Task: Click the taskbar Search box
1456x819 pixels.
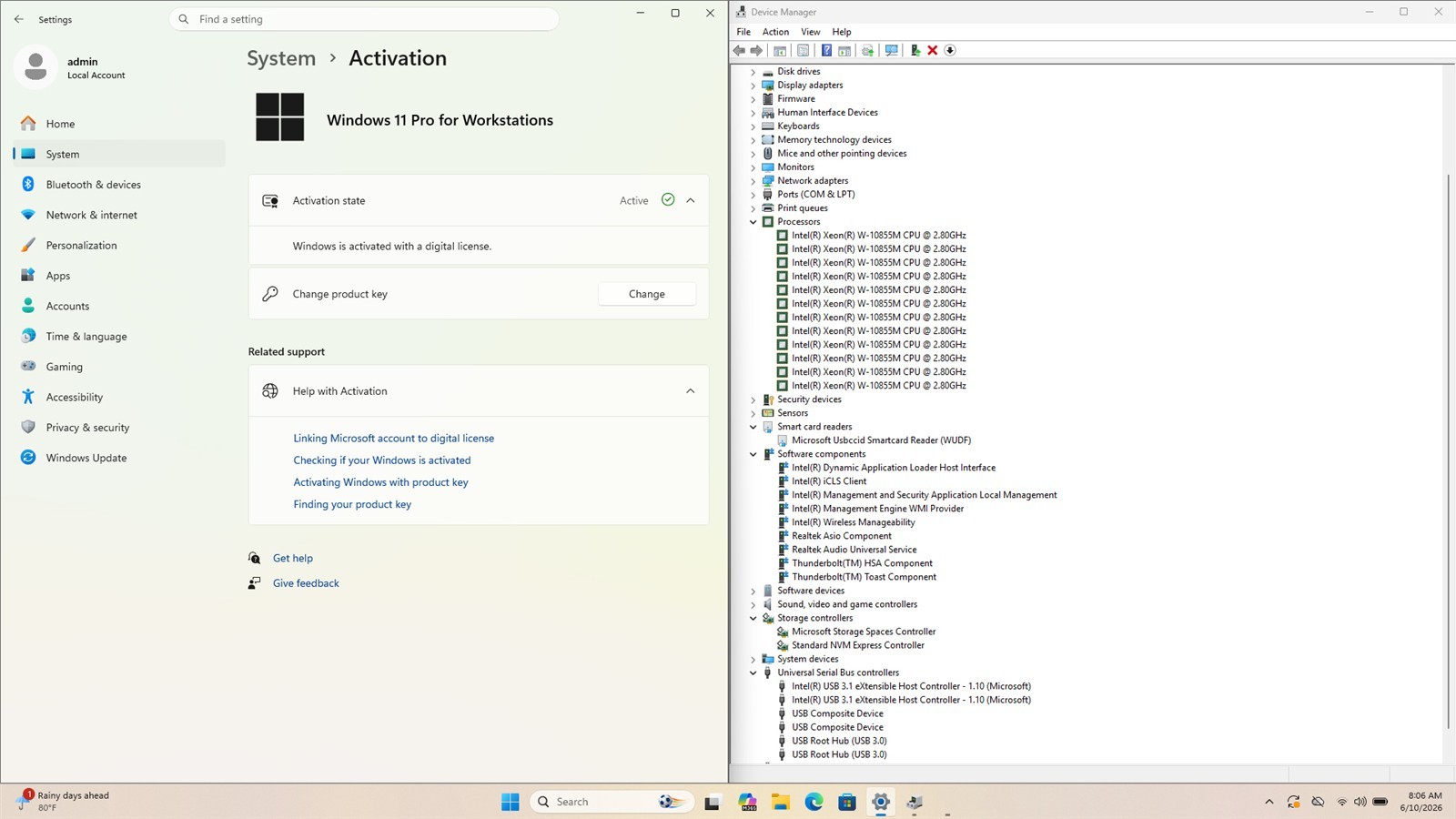Action: pos(612,802)
